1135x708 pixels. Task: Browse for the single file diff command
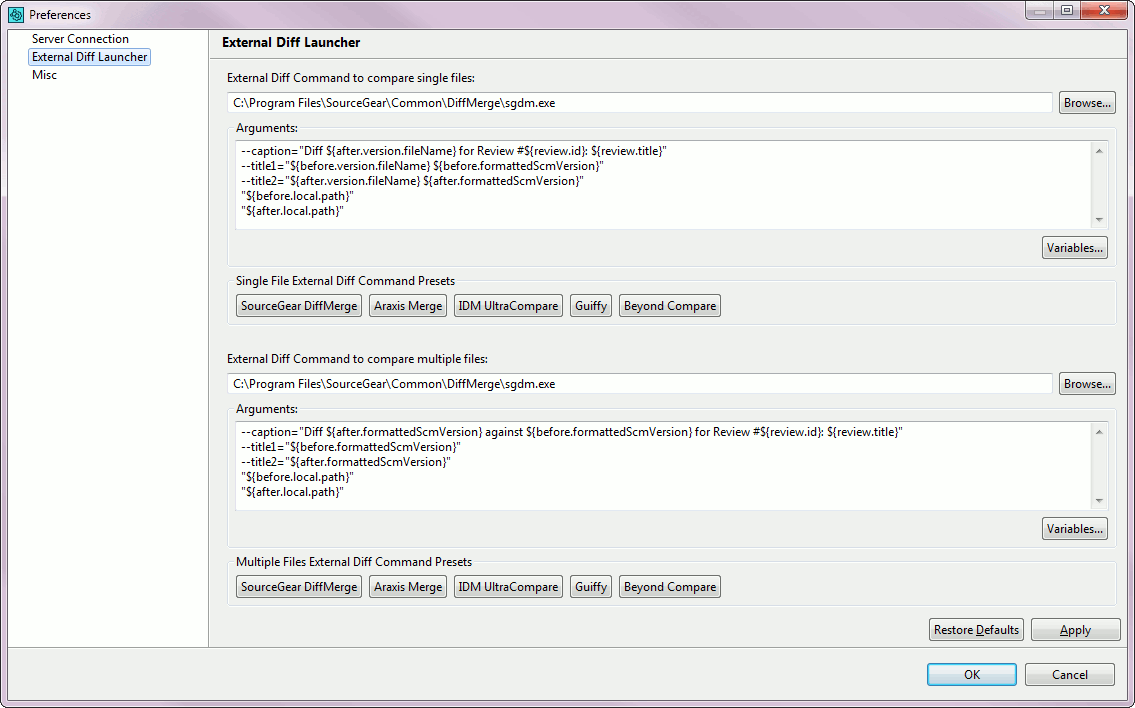coord(1086,102)
